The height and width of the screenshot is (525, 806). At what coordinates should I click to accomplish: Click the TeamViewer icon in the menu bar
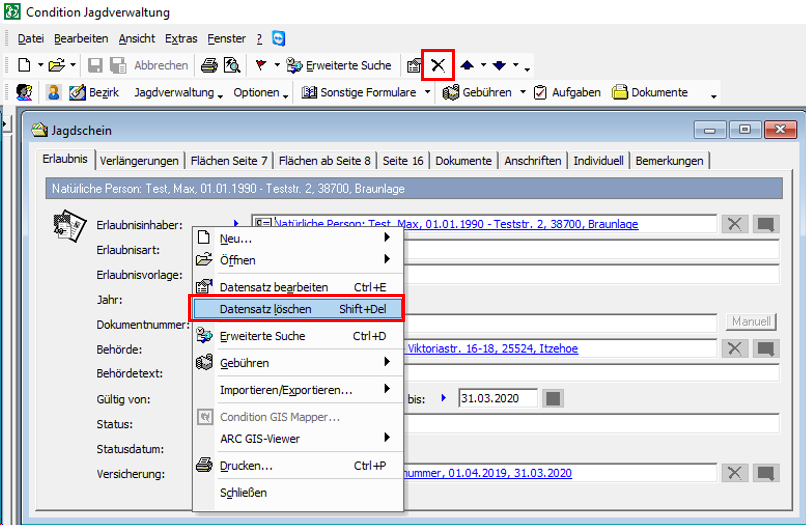278,38
